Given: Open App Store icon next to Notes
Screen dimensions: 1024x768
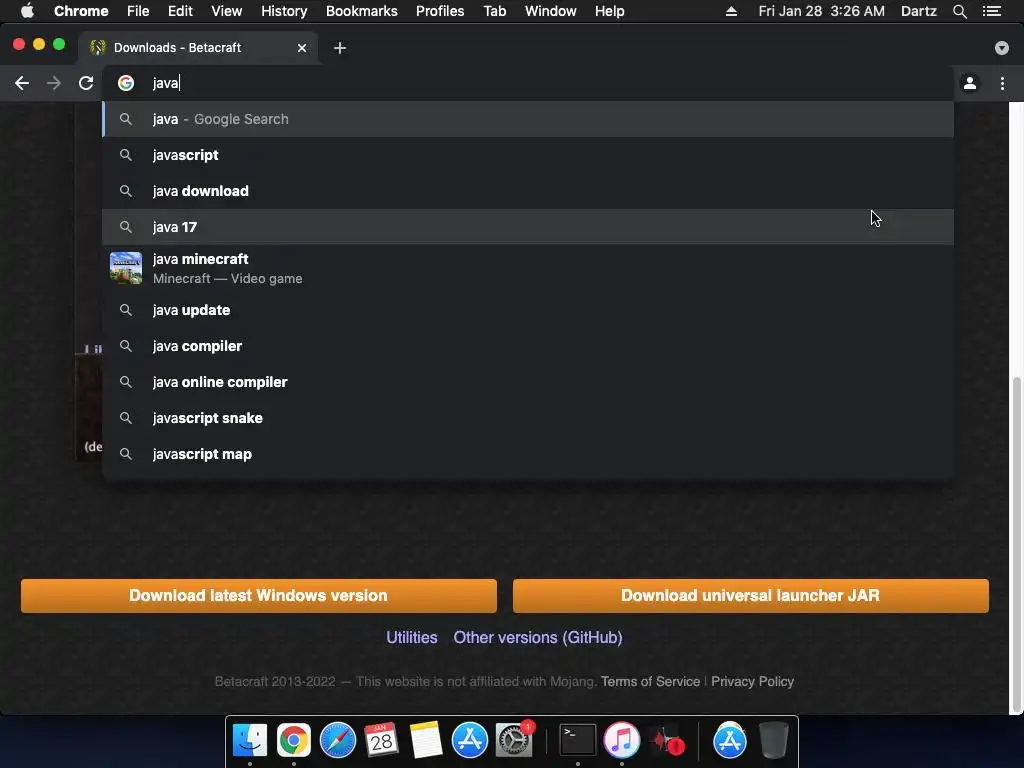Looking at the screenshot, I should tap(470, 741).
